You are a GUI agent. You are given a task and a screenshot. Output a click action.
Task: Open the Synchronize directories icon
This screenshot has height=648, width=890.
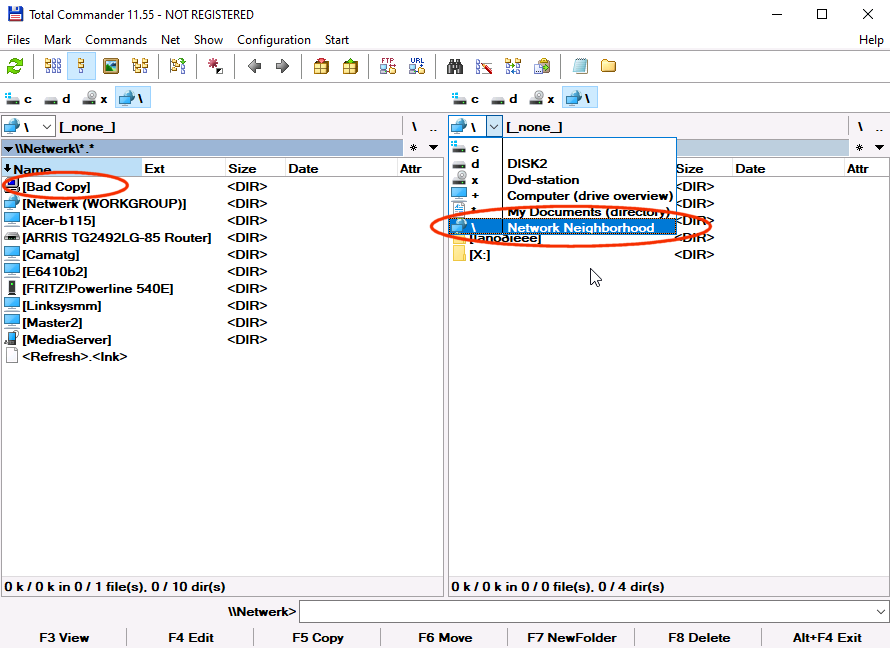coord(513,66)
